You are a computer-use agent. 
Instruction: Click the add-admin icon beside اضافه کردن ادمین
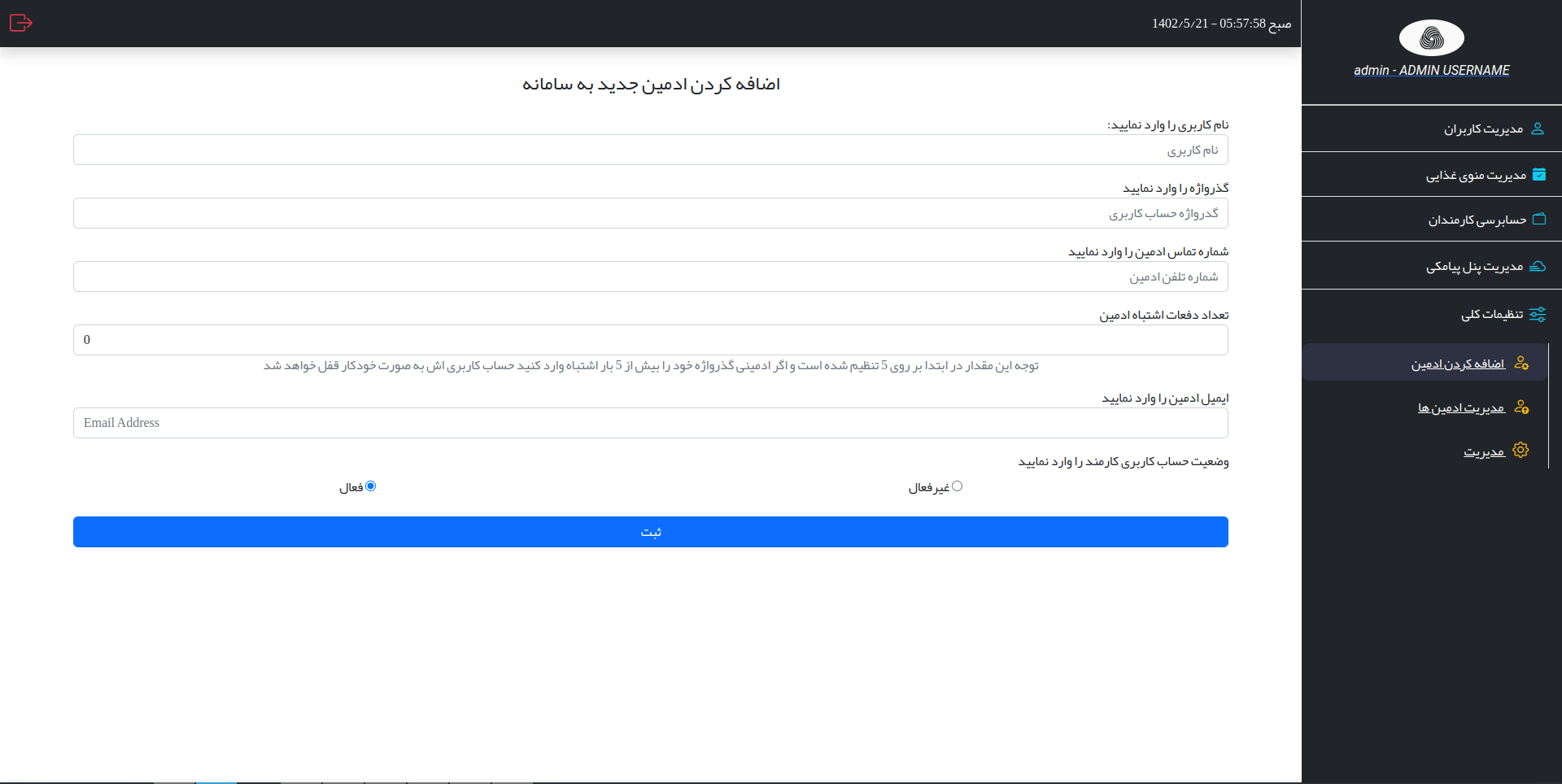point(1521,363)
